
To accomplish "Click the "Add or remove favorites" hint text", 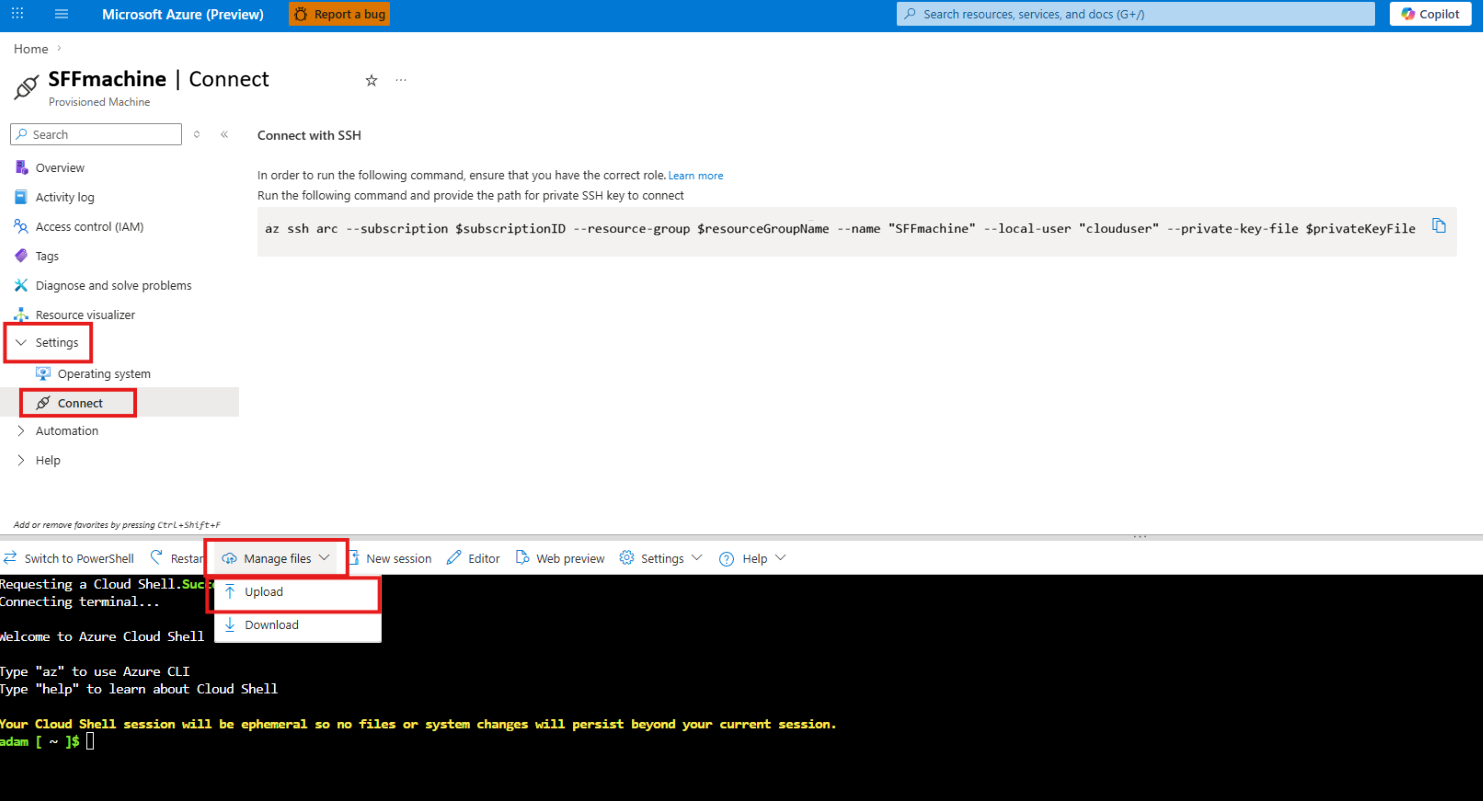I will (117, 524).
